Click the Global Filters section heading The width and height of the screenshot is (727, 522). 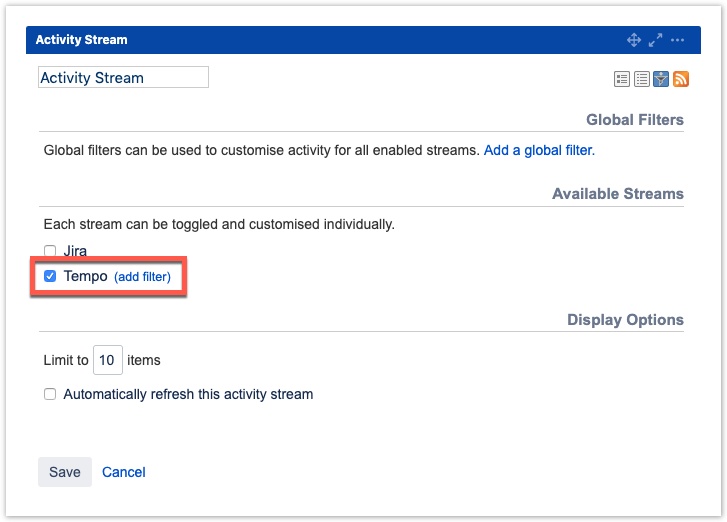[x=634, y=120]
